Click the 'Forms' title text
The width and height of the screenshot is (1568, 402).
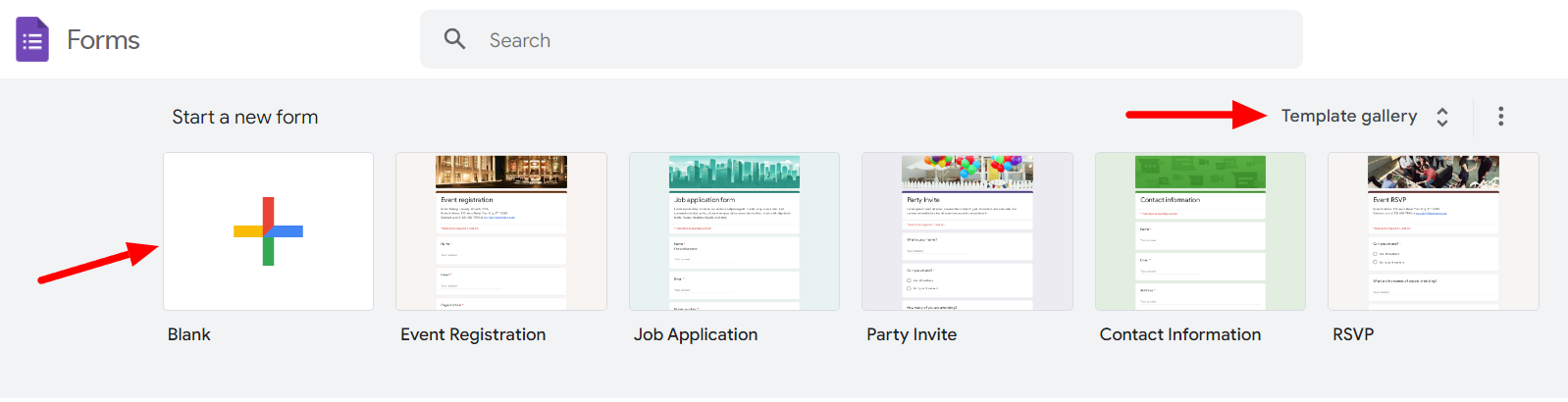click(103, 40)
